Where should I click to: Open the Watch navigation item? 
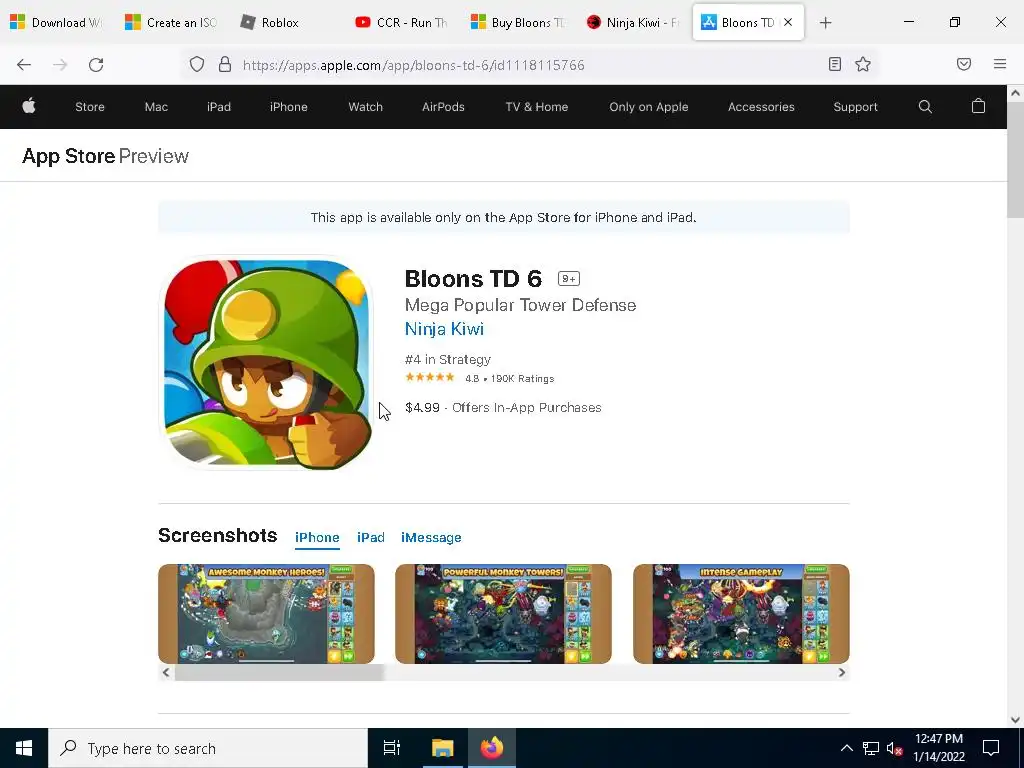point(365,106)
